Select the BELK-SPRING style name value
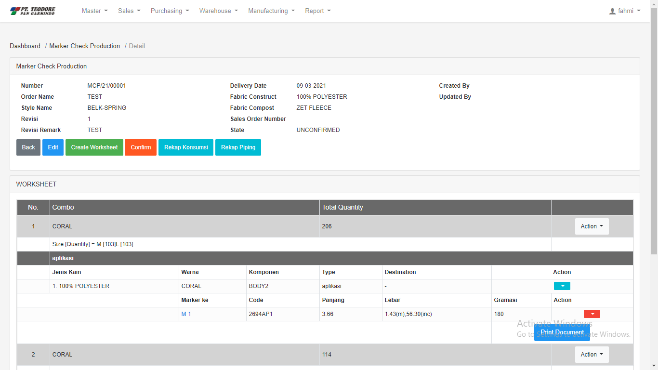 pos(107,108)
